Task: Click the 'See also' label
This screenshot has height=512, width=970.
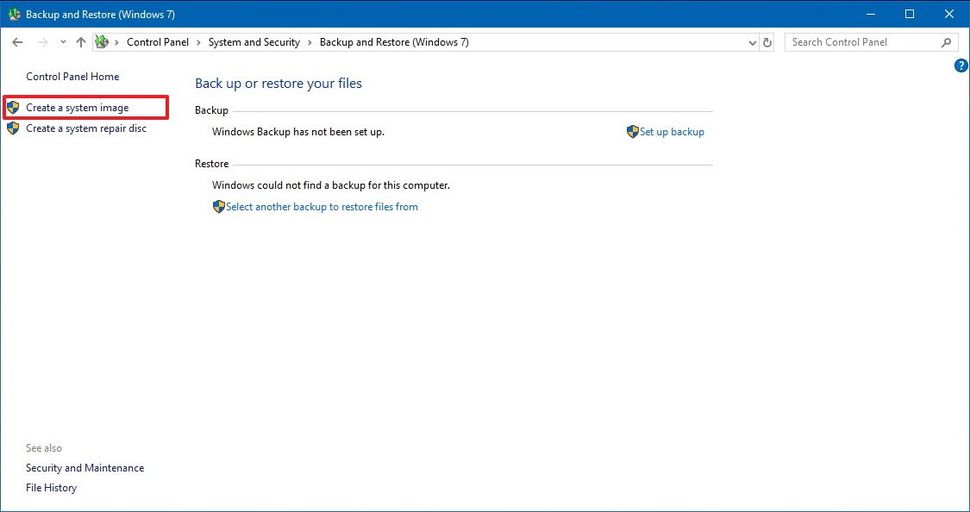Action: [44, 448]
